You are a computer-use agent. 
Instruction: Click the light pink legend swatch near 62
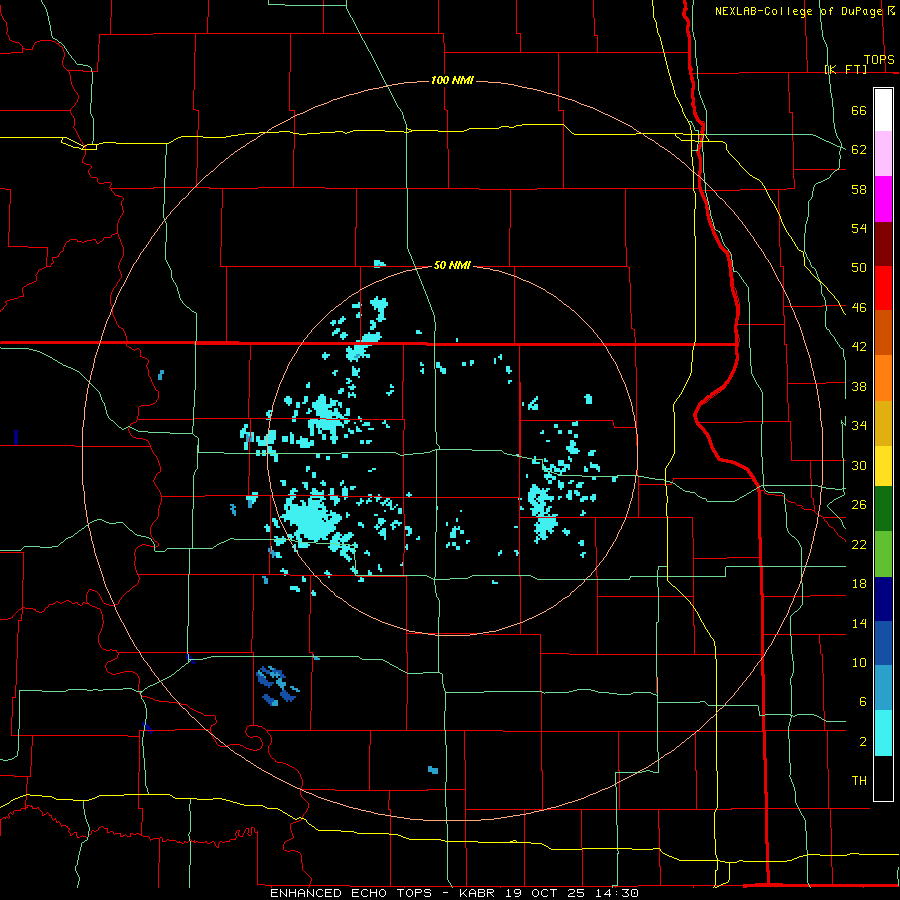[883, 154]
